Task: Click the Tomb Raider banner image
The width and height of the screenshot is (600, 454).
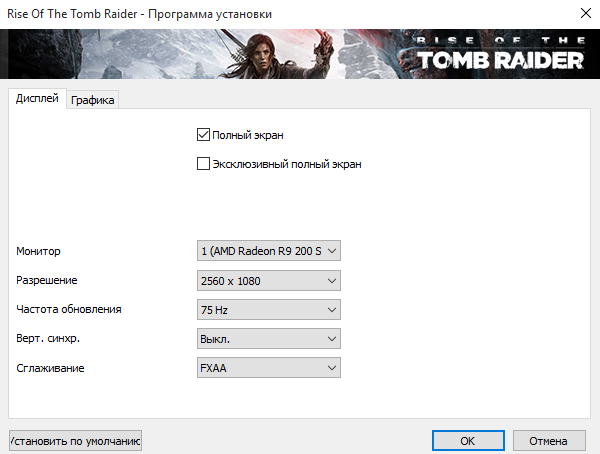Action: point(300,54)
